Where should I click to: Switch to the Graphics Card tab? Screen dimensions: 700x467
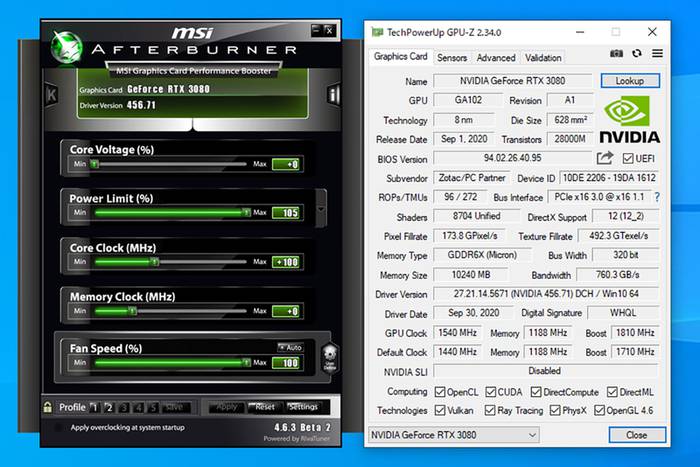click(400, 57)
